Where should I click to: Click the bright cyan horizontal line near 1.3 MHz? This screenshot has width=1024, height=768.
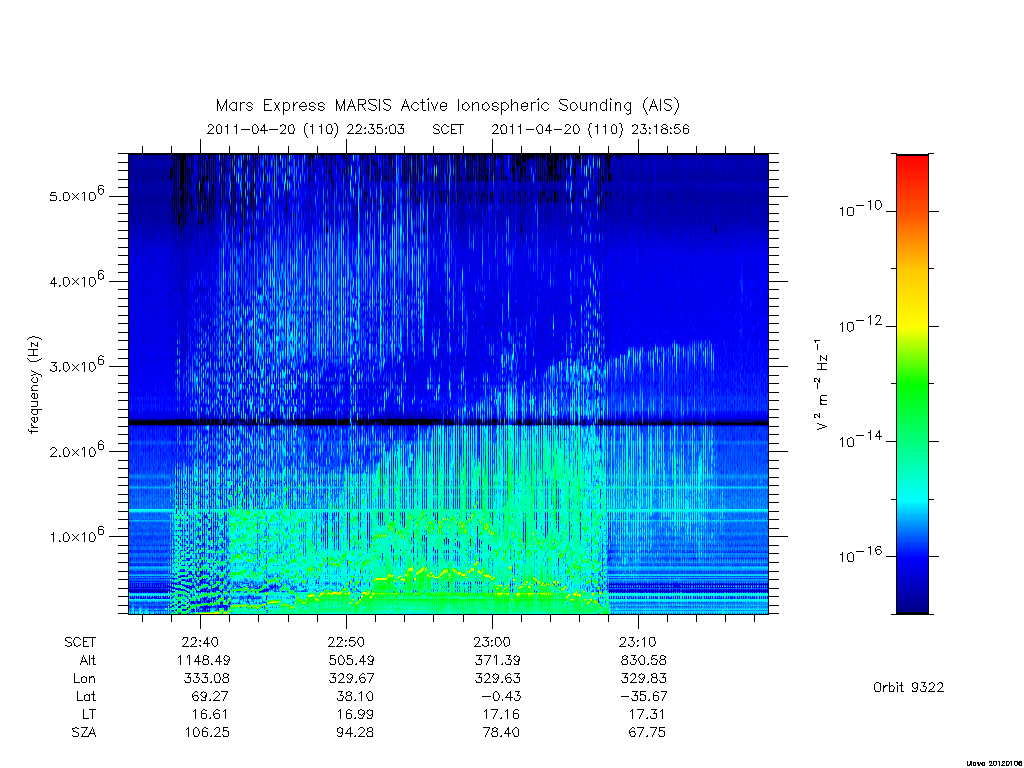click(448, 509)
